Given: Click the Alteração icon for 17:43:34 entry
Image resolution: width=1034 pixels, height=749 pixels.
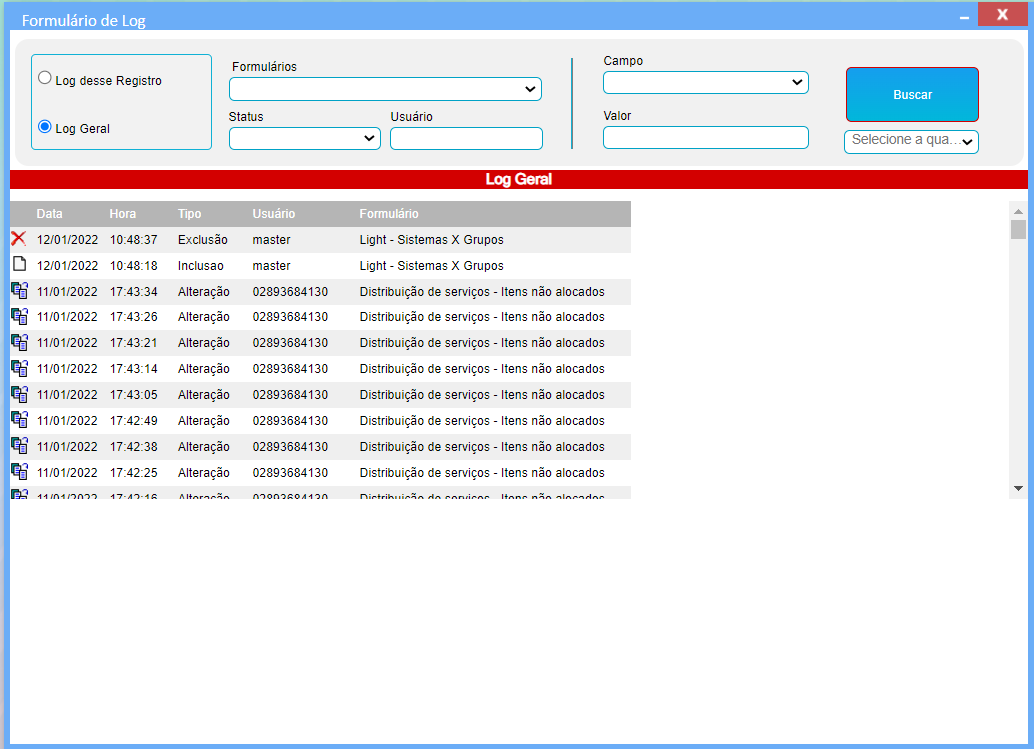Looking at the screenshot, I should [x=19, y=291].
